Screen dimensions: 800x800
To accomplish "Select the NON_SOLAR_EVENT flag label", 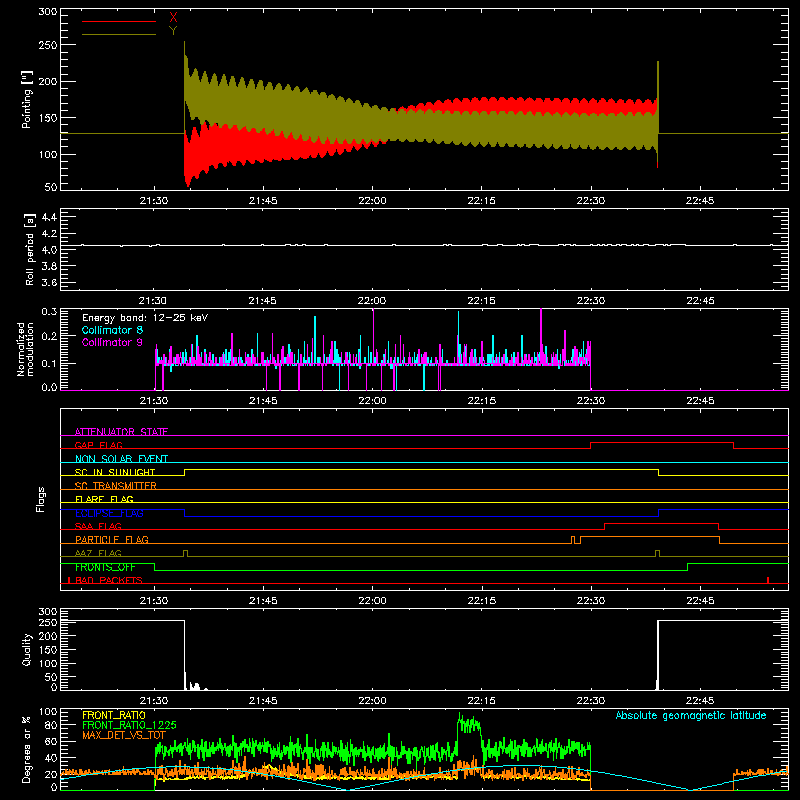I will click(x=121, y=459).
